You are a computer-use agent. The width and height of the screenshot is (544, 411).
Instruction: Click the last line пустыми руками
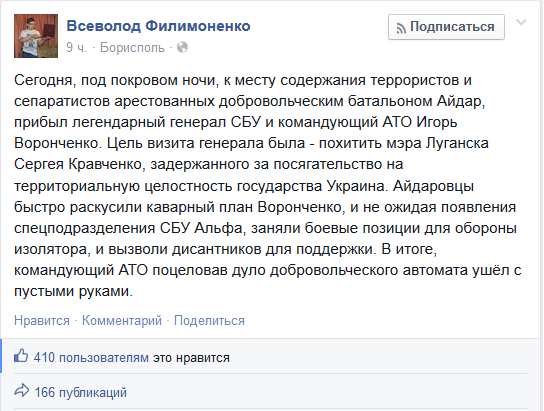point(74,291)
